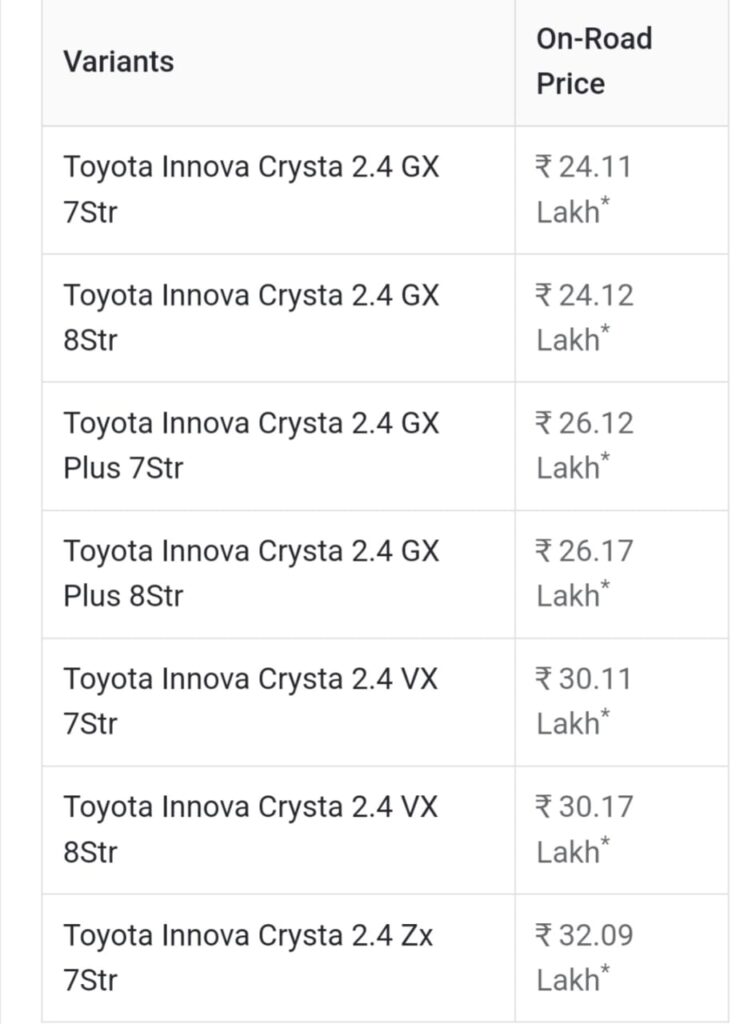
Task: Click the rupee symbol beside 30.11
Action: (545, 679)
